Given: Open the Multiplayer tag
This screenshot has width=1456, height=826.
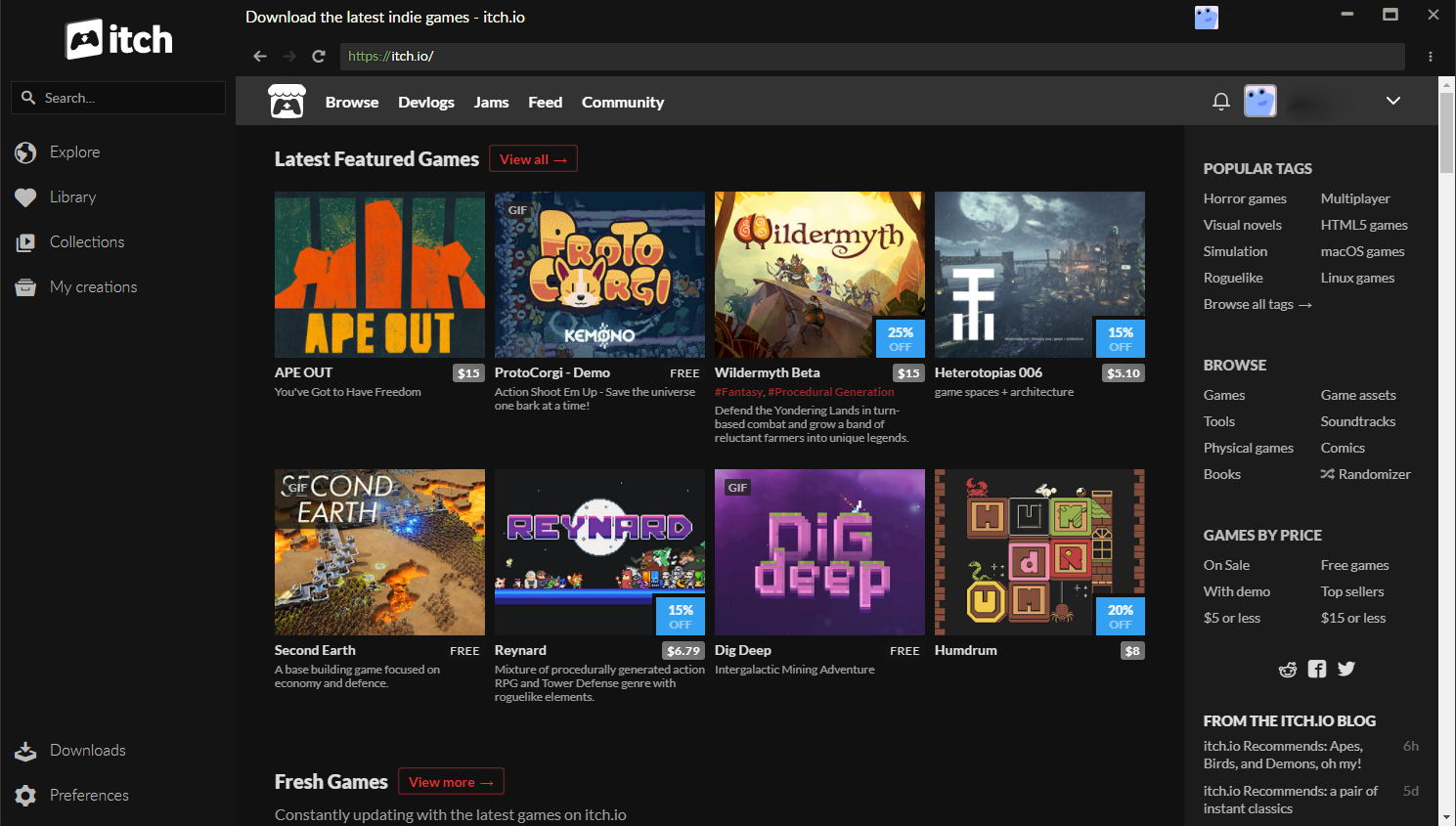Looking at the screenshot, I should [x=1355, y=198].
